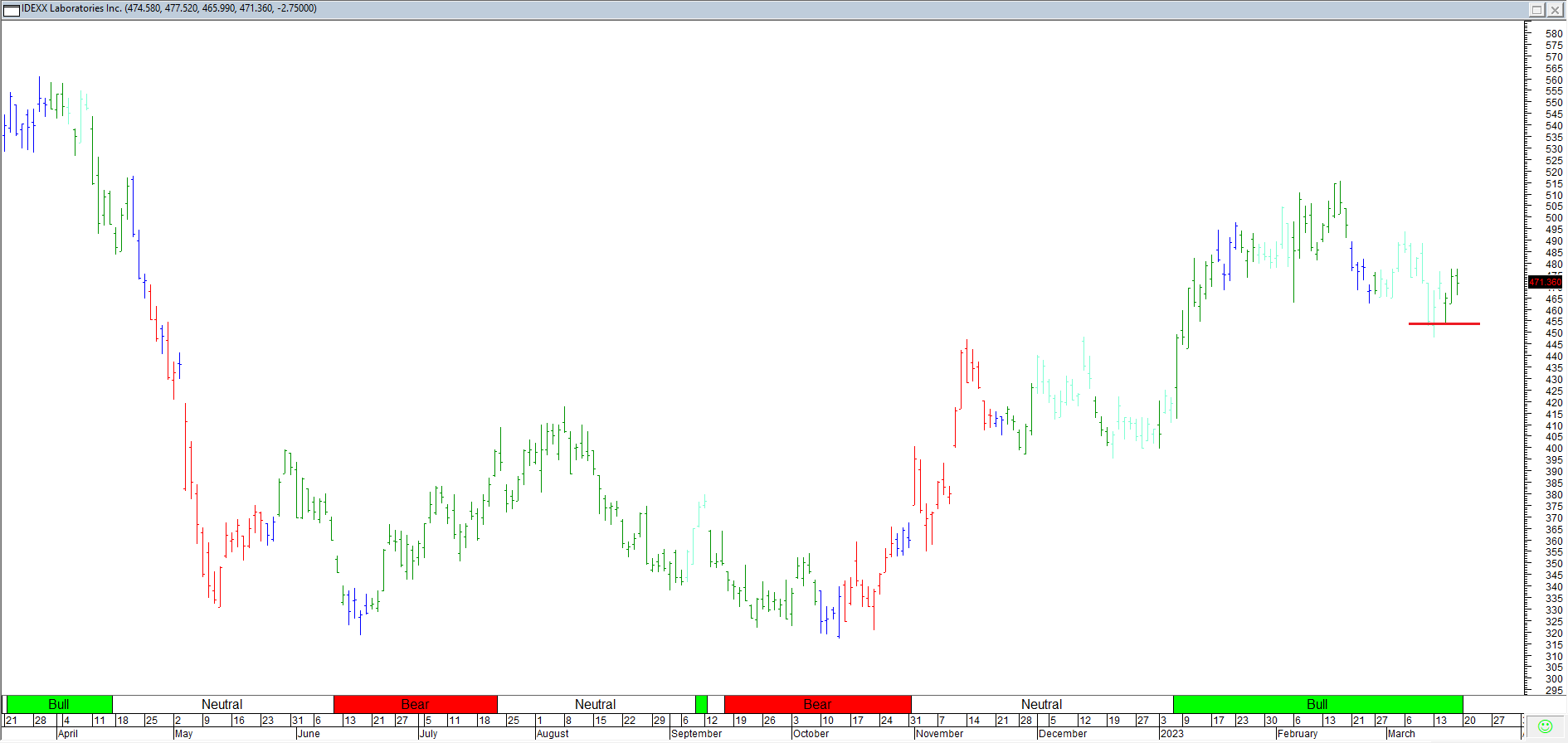The height and width of the screenshot is (743, 1568).
Task: Click the green Bull ribbon segment above April
Action: (59, 704)
